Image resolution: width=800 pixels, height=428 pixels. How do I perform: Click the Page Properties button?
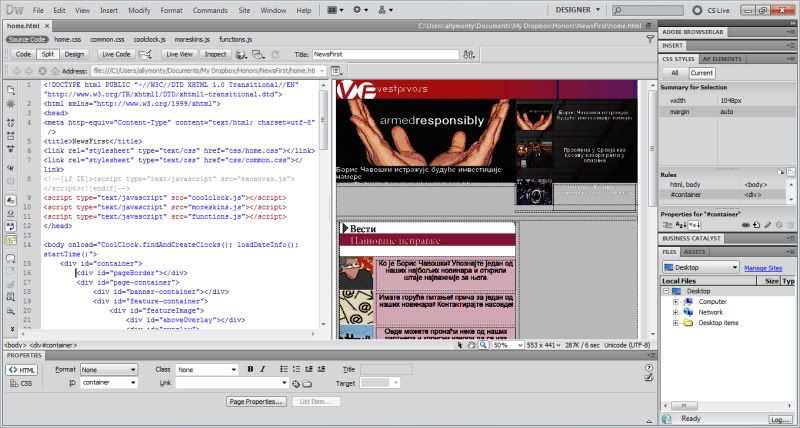point(257,401)
